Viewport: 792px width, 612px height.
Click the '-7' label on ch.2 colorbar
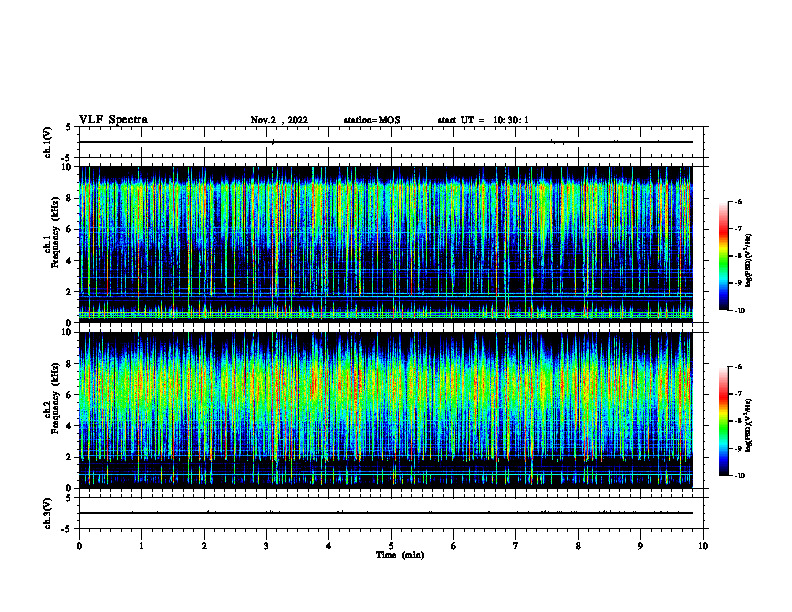tap(738, 394)
